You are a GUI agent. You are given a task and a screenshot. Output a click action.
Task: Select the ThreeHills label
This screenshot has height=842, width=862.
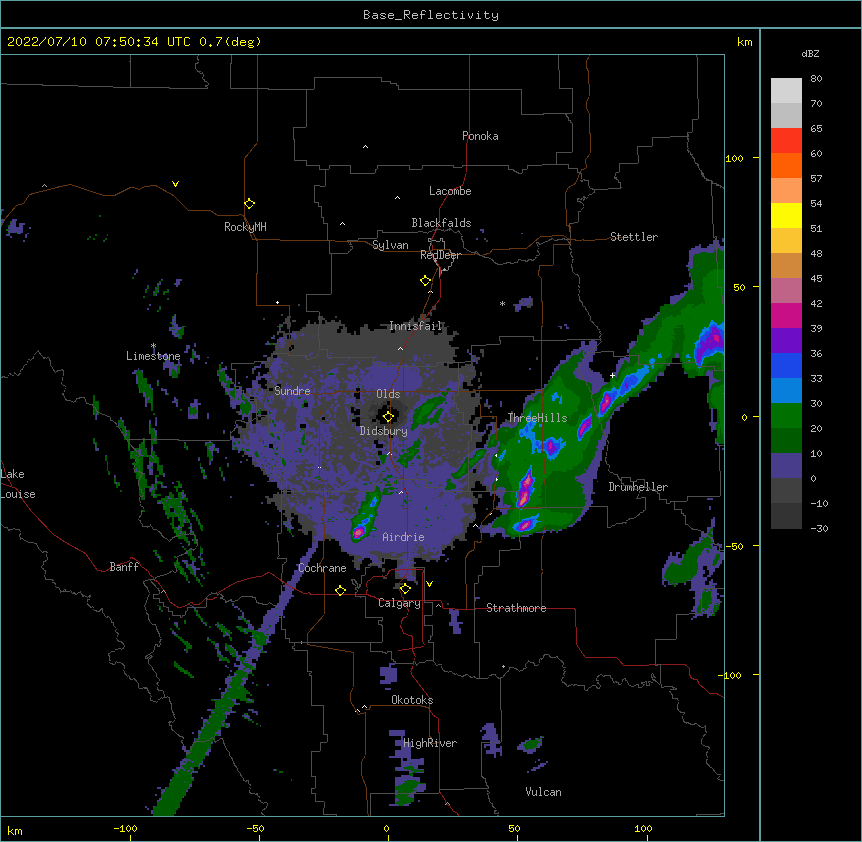[537, 418]
